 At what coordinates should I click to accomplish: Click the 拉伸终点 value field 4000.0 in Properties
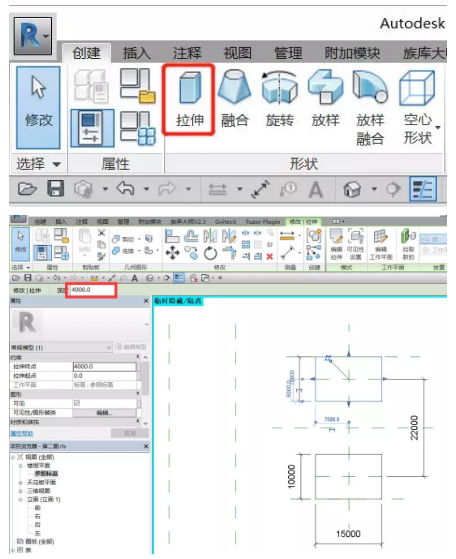104,366
